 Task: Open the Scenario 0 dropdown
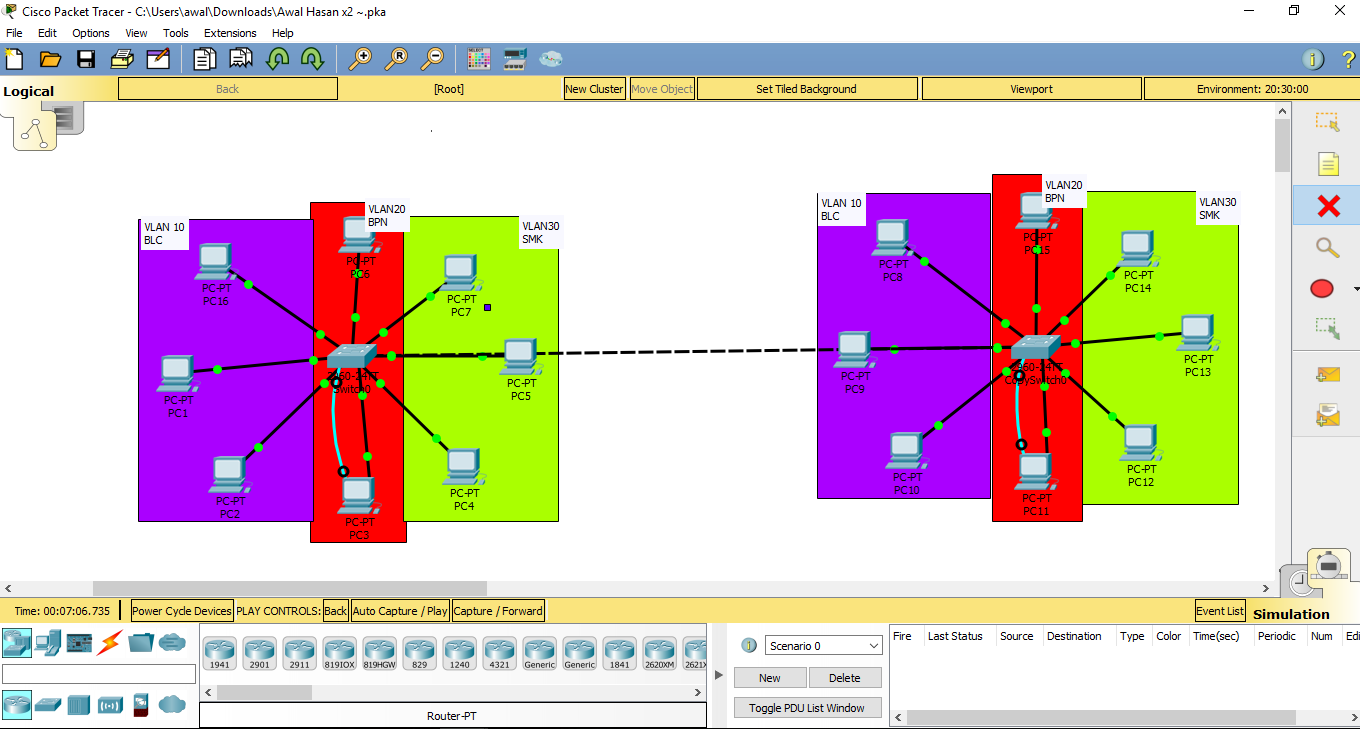[x=822, y=645]
